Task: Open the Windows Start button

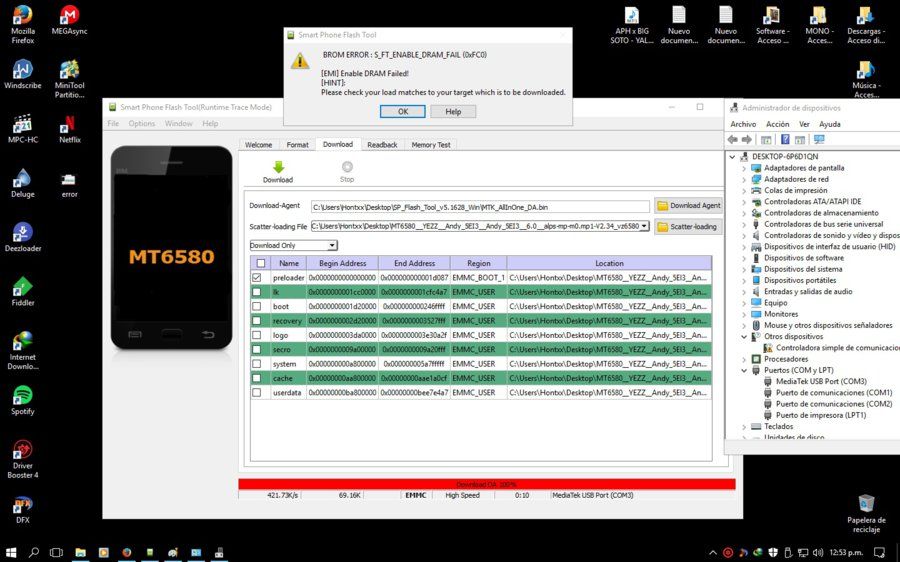Action: (x=10, y=552)
